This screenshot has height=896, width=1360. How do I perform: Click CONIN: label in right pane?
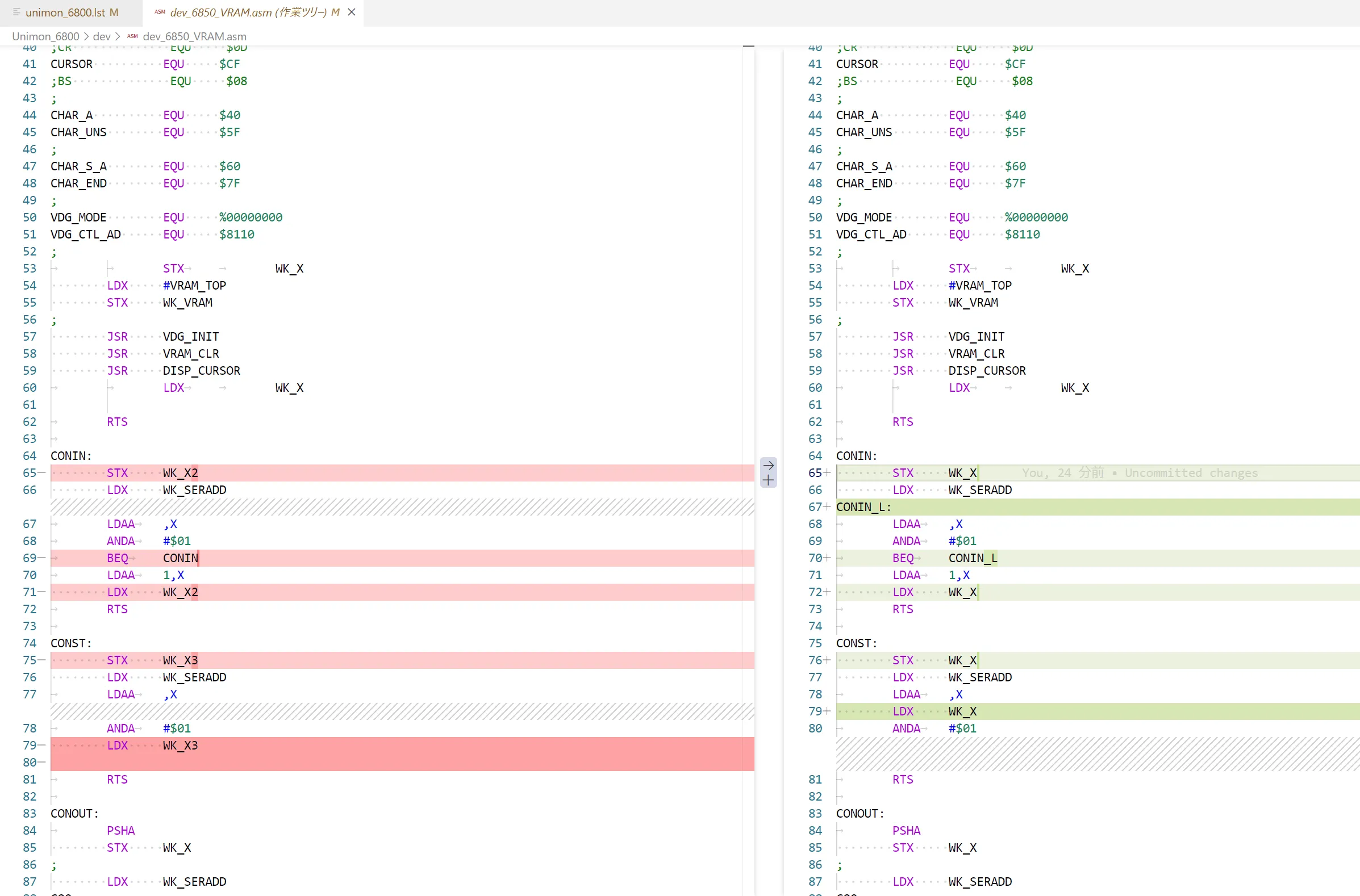(856, 456)
